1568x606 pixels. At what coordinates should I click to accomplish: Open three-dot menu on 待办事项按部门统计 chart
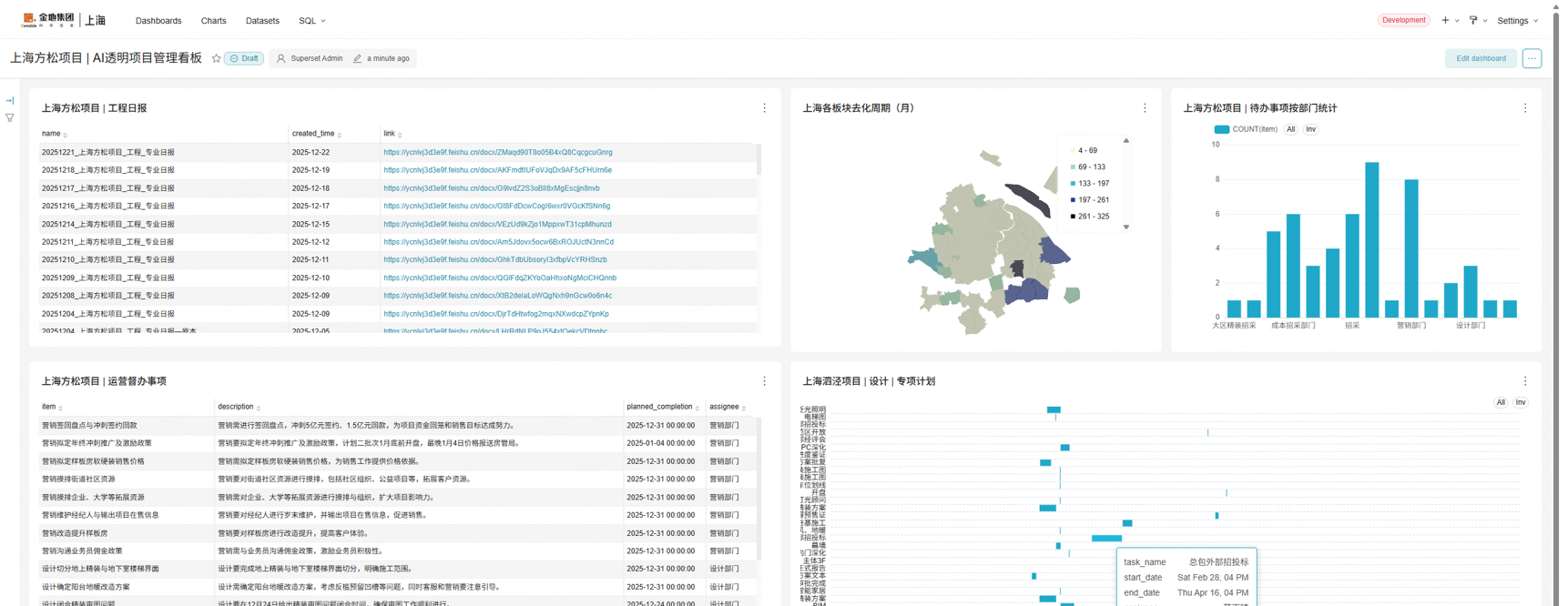(1525, 108)
